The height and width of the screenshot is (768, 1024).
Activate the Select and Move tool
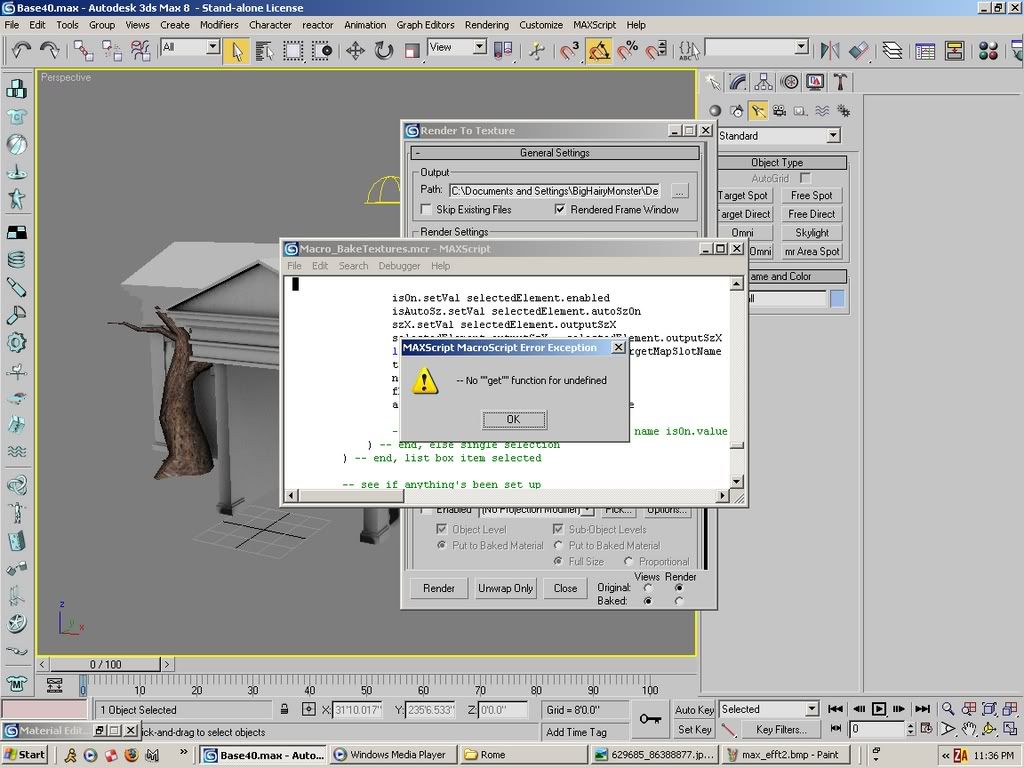(x=355, y=51)
